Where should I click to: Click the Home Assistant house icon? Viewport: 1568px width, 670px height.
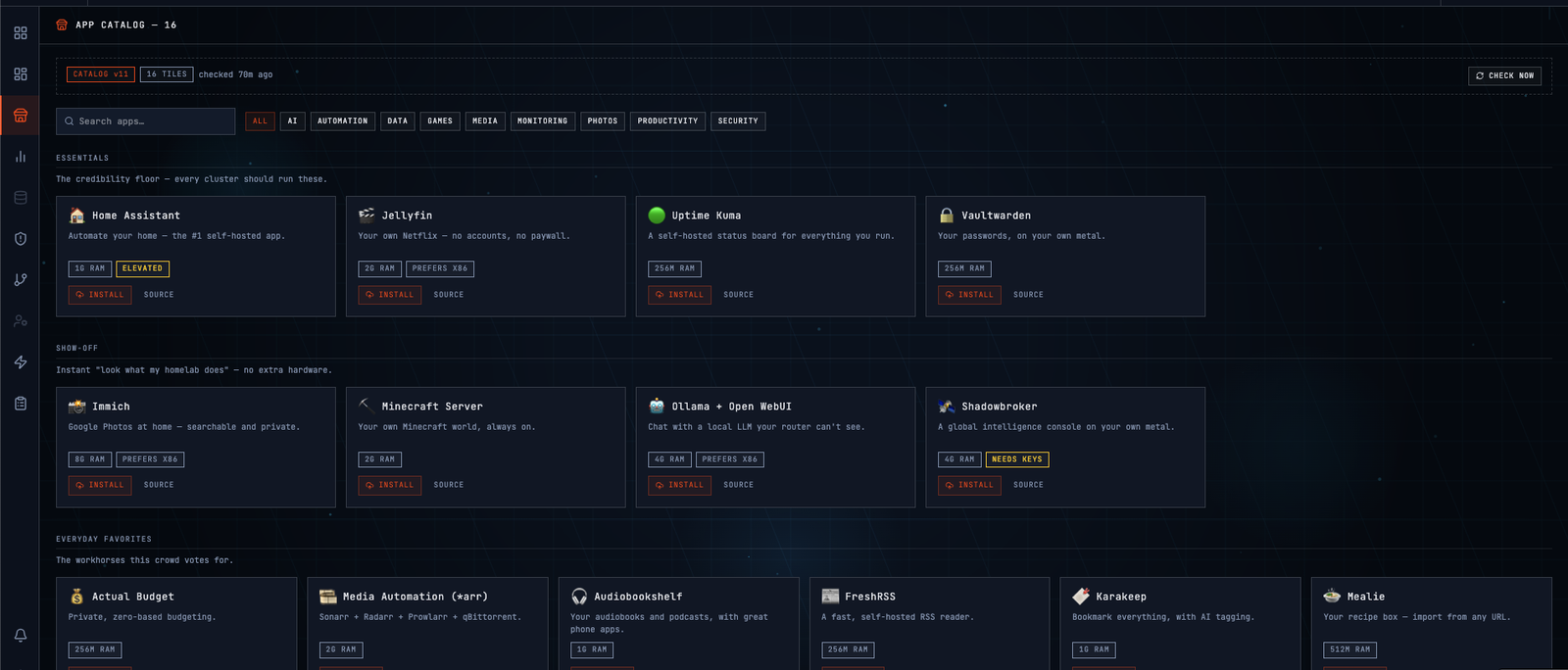point(76,215)
